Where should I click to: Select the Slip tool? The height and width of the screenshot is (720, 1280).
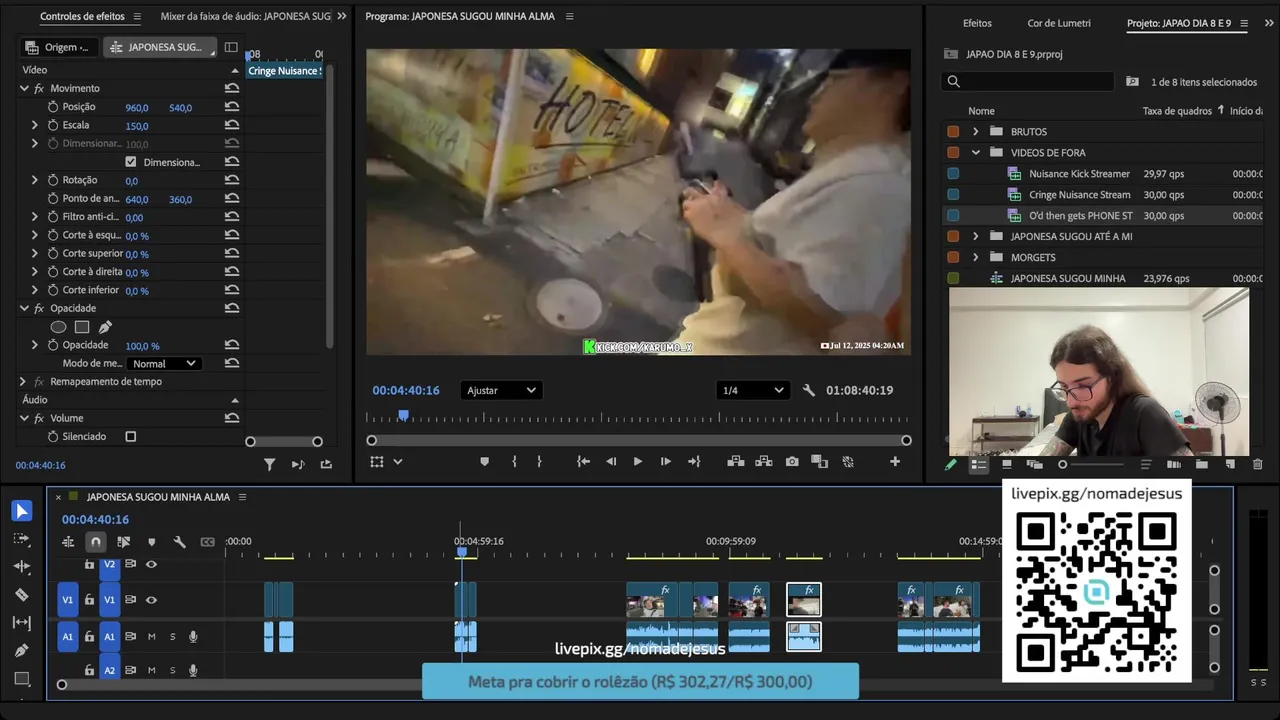pyautogui.click(x=21, y=622)
